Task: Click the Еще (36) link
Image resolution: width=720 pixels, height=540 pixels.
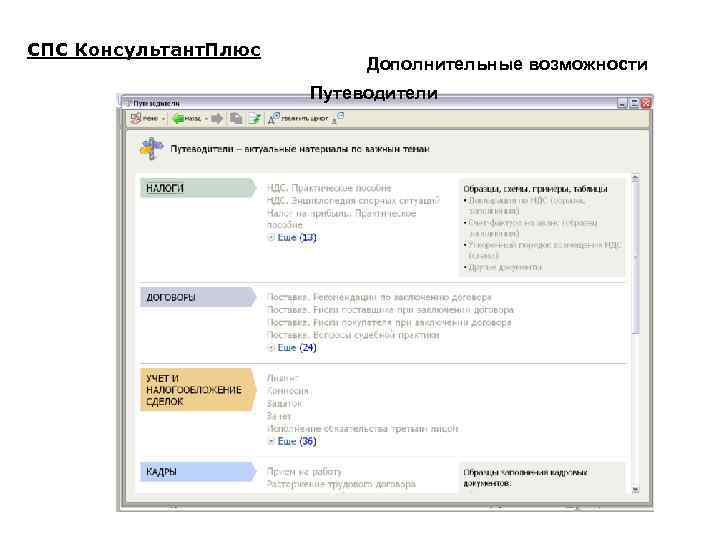Action: click(297, 441)
